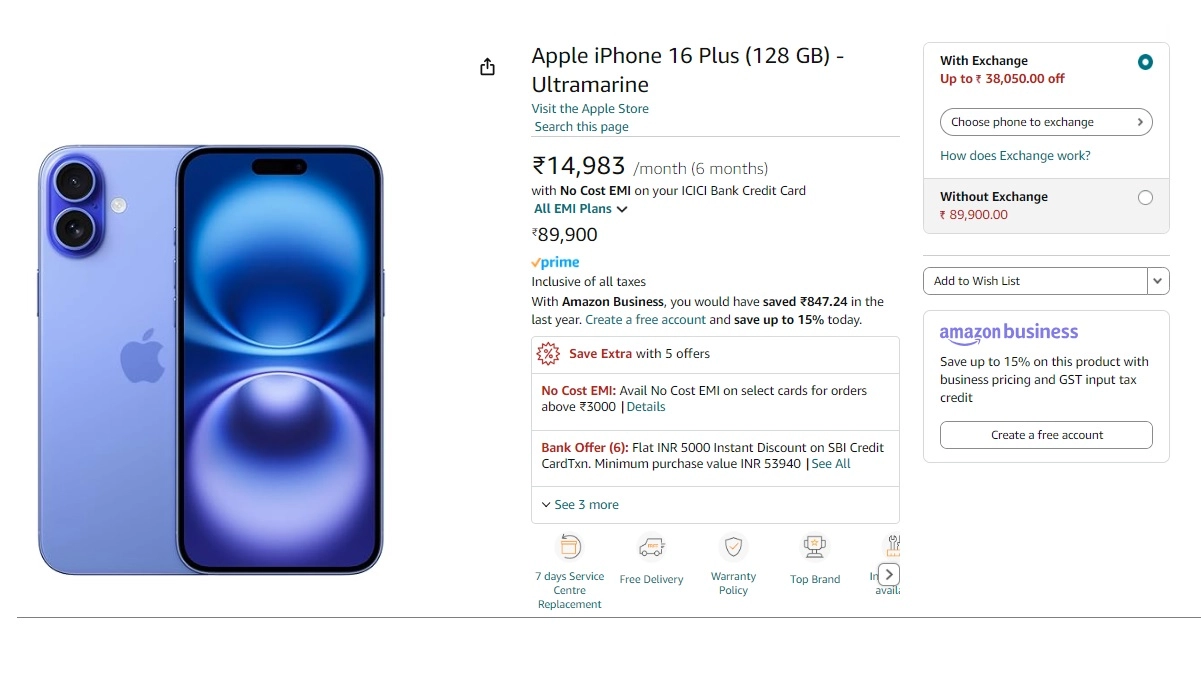The width and height of the screenshot is (1201, 676).
Task: Click the Save Extra percent badge icon
Action: pyautogui.click(x=548, y=353)
